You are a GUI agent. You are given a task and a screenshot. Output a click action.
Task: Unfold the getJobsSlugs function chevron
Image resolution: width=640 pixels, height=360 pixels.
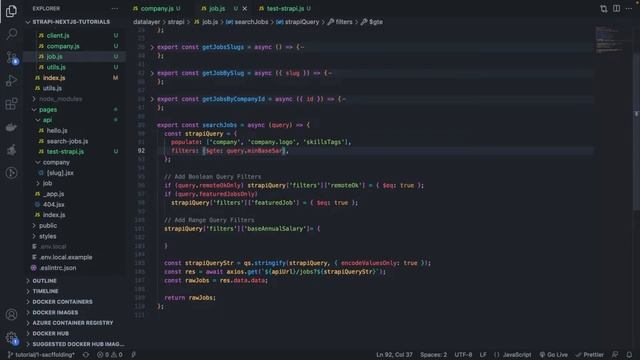[x=152, y=47]
